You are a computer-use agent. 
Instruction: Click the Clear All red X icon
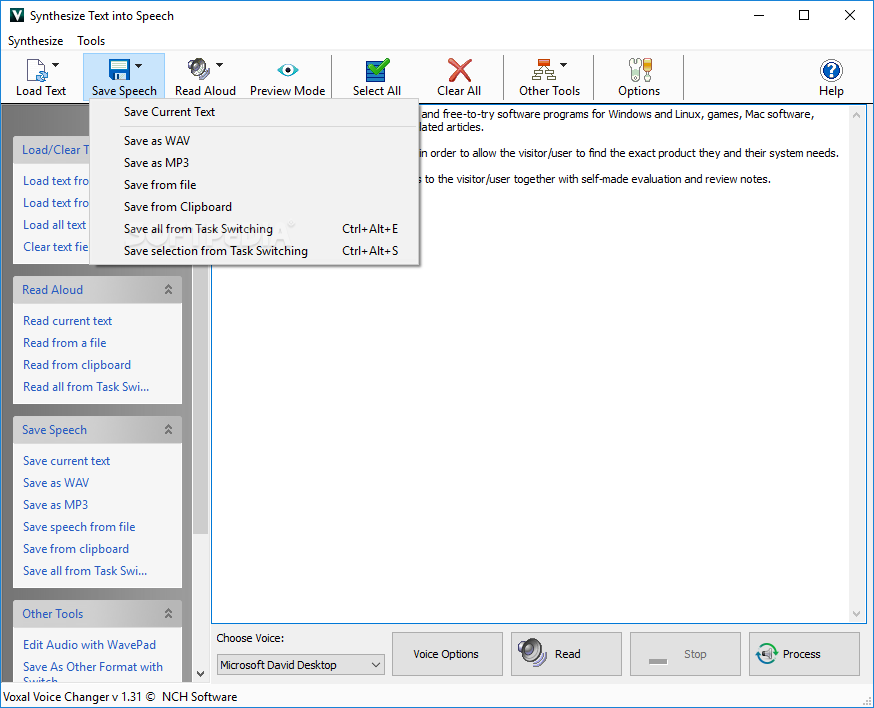pos(459,70)
